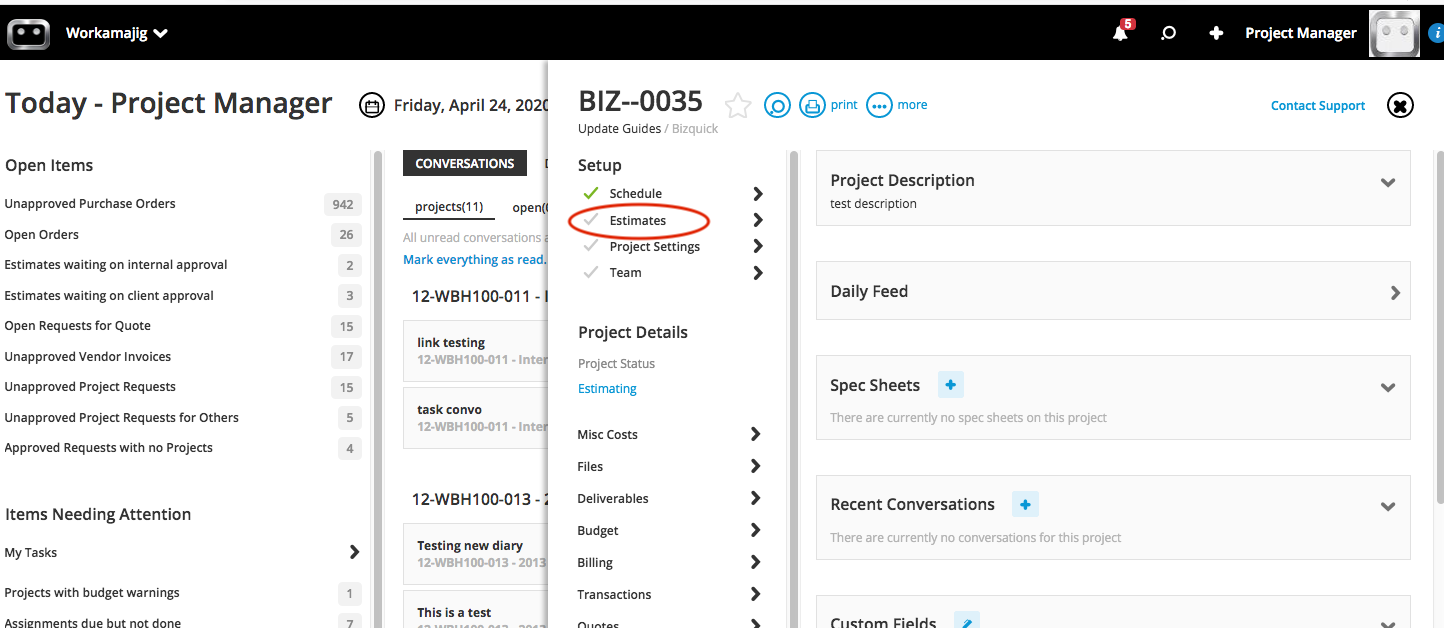This screenshot has width=1444, height=628.
Task: Click the 942 count badge
Action: (x=343, y=204)
